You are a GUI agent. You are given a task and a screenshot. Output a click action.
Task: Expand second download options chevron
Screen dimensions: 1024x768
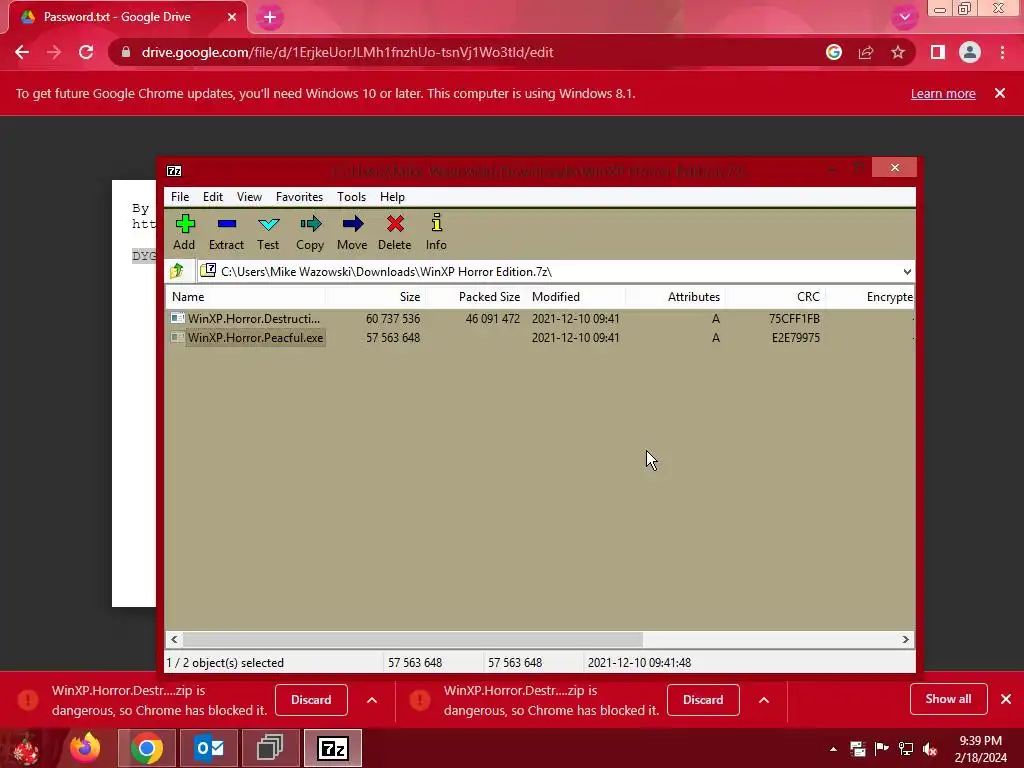(763, 700)
